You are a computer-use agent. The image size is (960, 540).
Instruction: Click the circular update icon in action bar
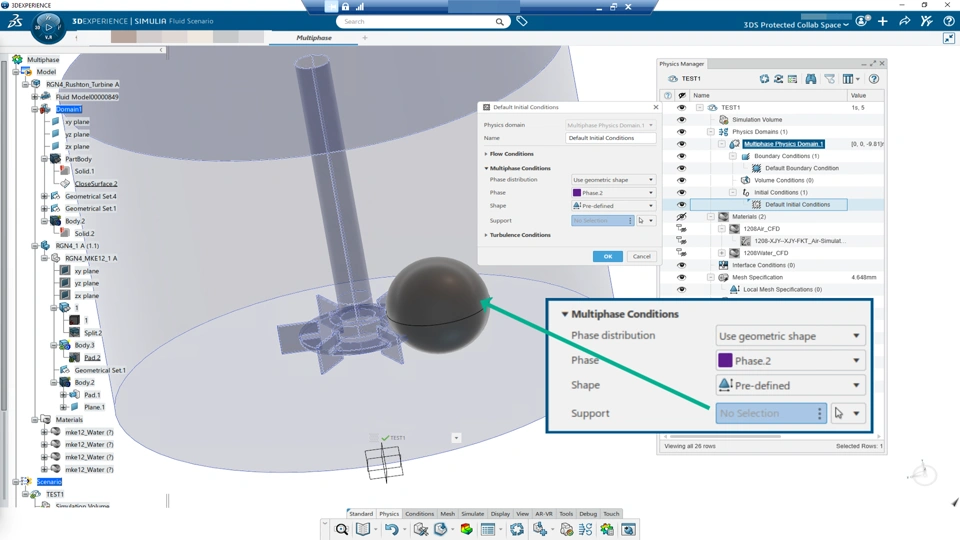pos(517,530)
